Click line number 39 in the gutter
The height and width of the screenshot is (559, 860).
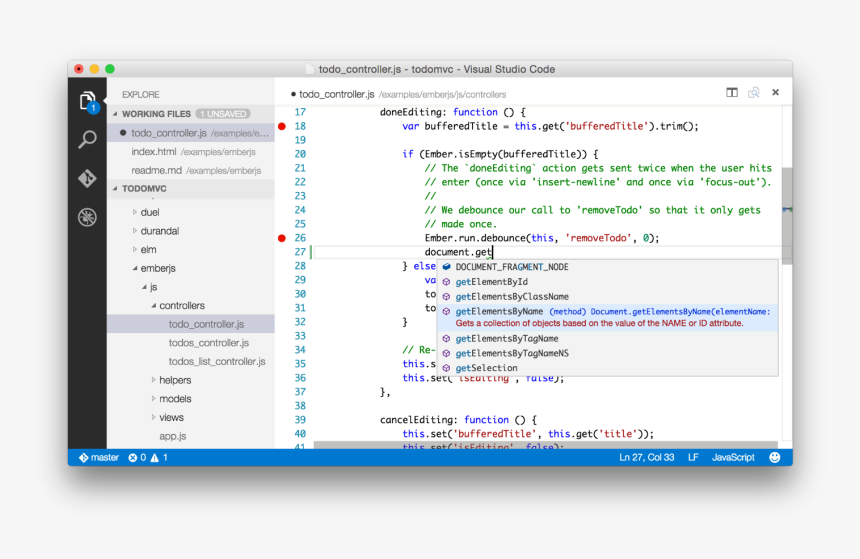[300, 420]
